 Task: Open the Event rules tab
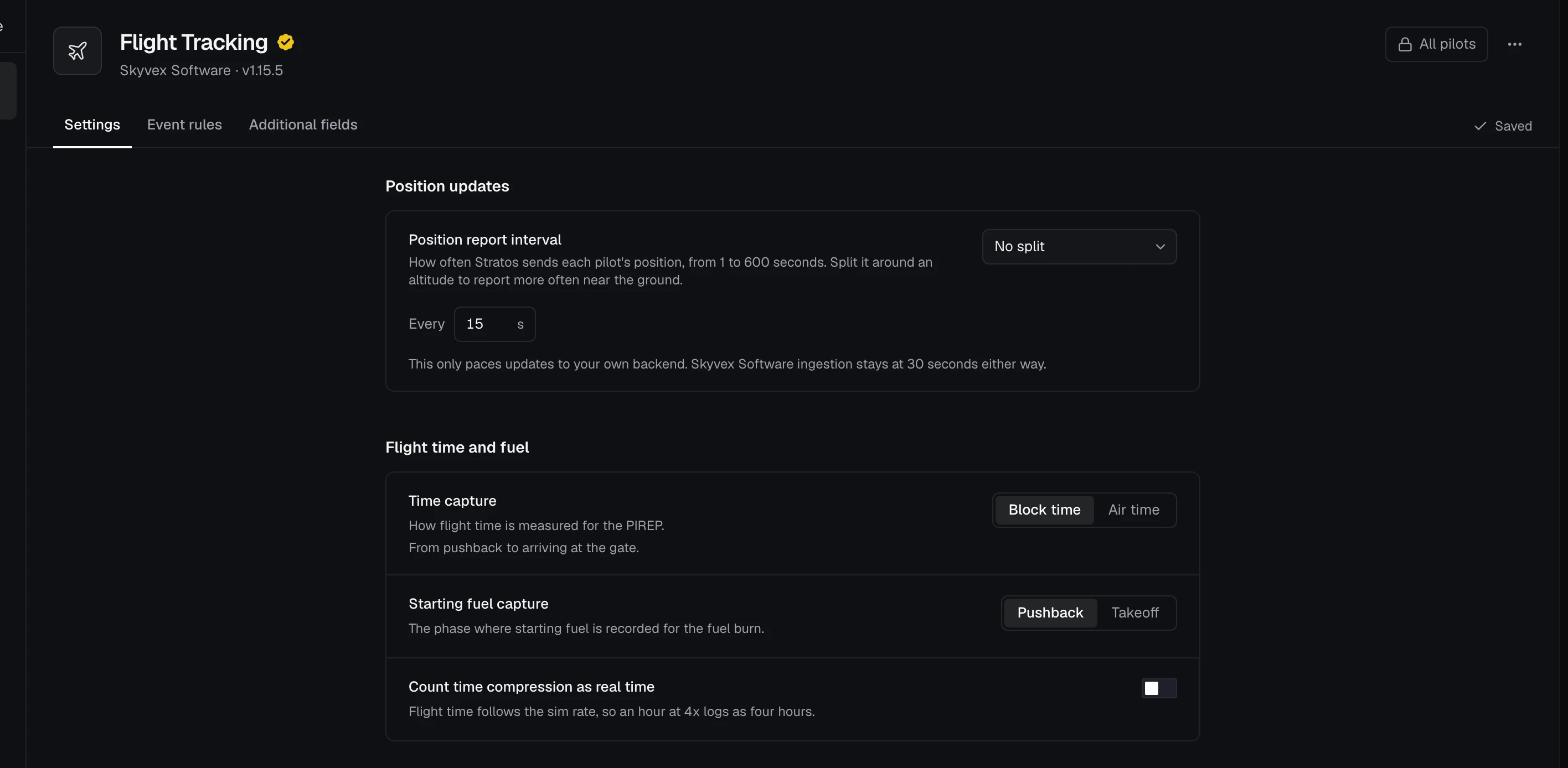coord(184,124)
